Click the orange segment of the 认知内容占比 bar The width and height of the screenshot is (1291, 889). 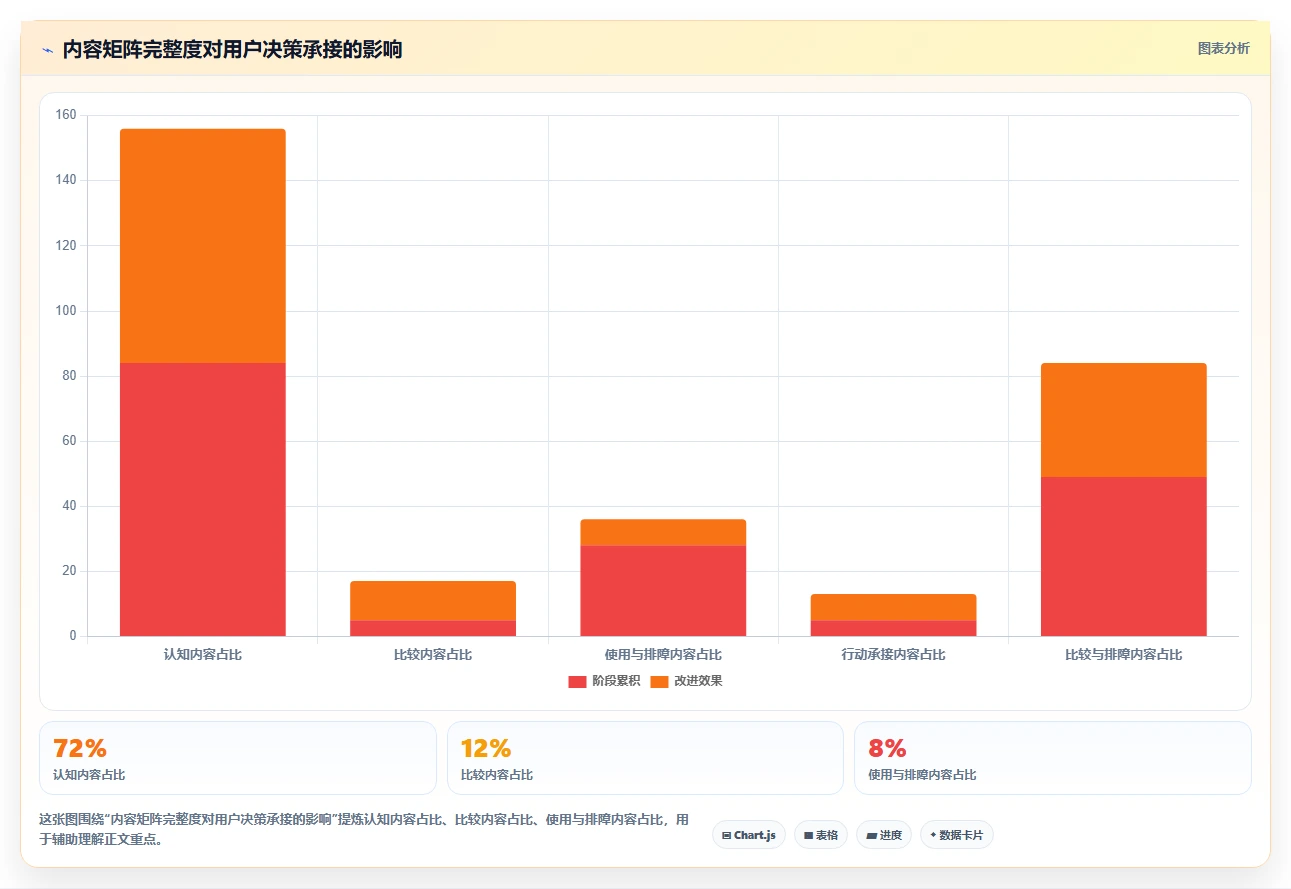pyautogui.click(x=203, y=246)
